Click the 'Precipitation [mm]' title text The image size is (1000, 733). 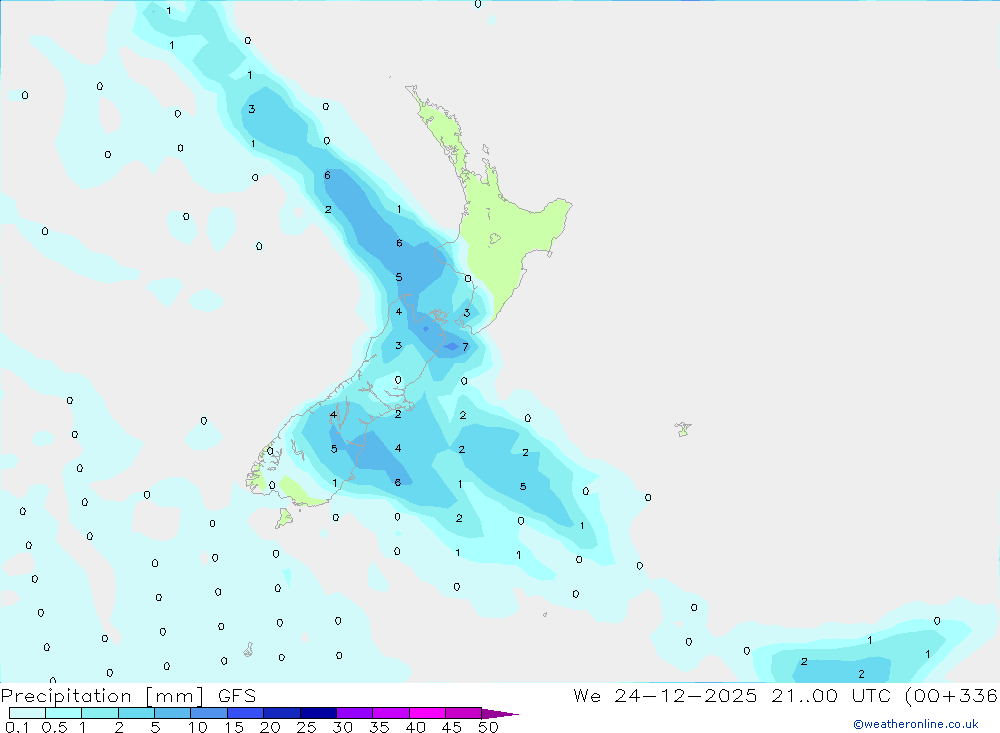coord(102,696)
